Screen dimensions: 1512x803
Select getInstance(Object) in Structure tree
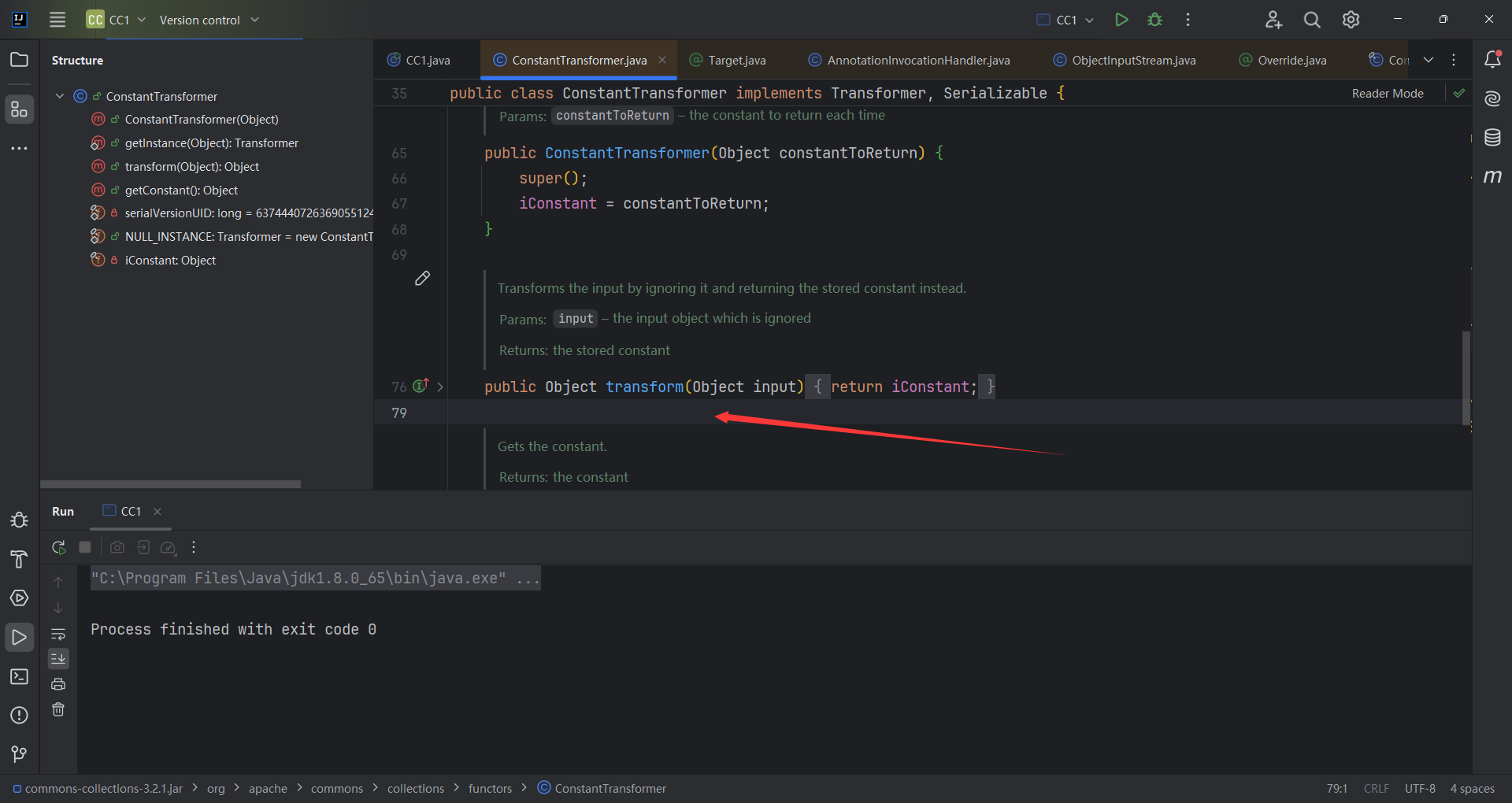click(211, 142)
